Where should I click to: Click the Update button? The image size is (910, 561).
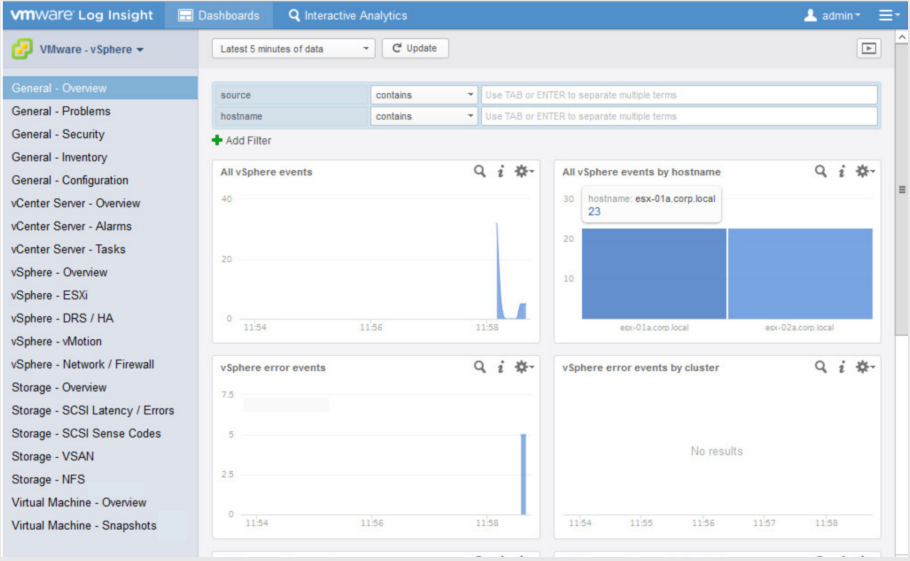(x=415, y=48)
